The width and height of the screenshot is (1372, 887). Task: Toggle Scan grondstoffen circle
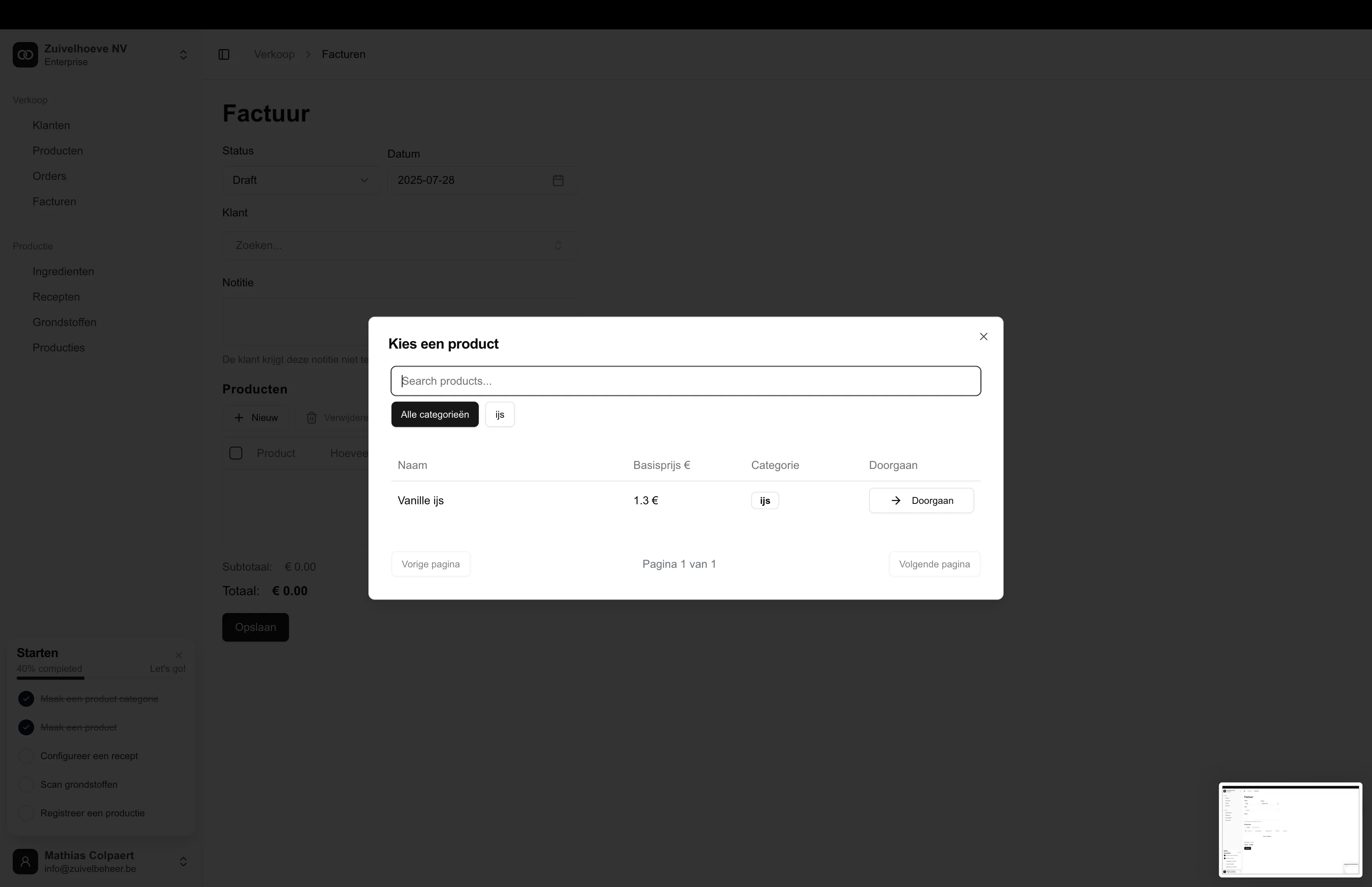click(26, 785)
